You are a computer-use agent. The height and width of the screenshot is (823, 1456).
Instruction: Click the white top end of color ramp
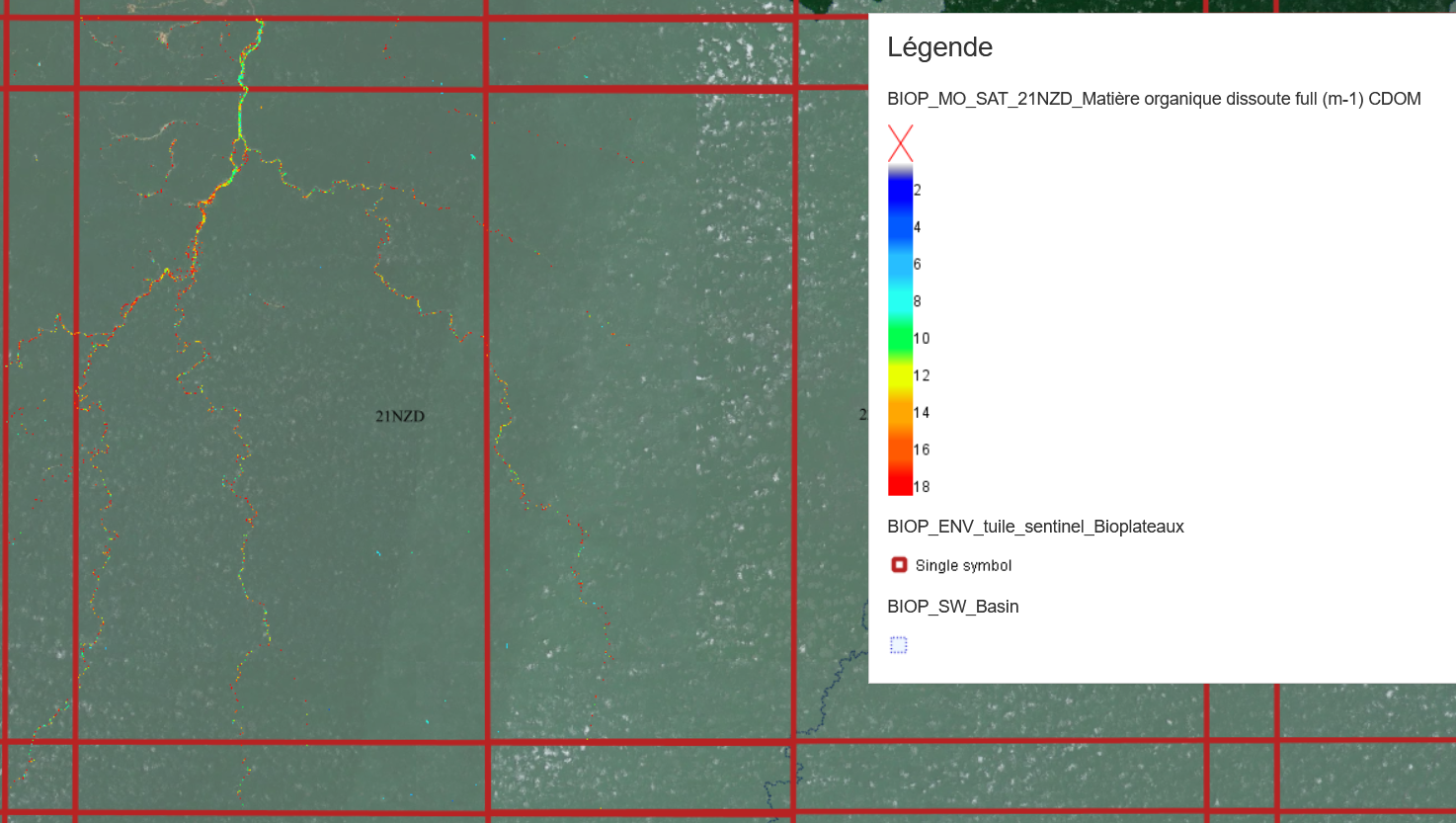900,169
